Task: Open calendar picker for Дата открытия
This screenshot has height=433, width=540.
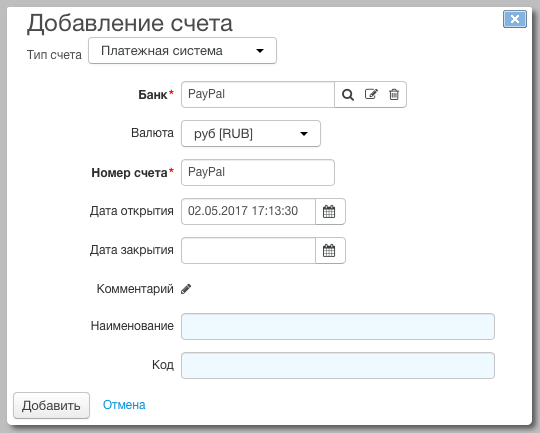Action: (330, 212)
